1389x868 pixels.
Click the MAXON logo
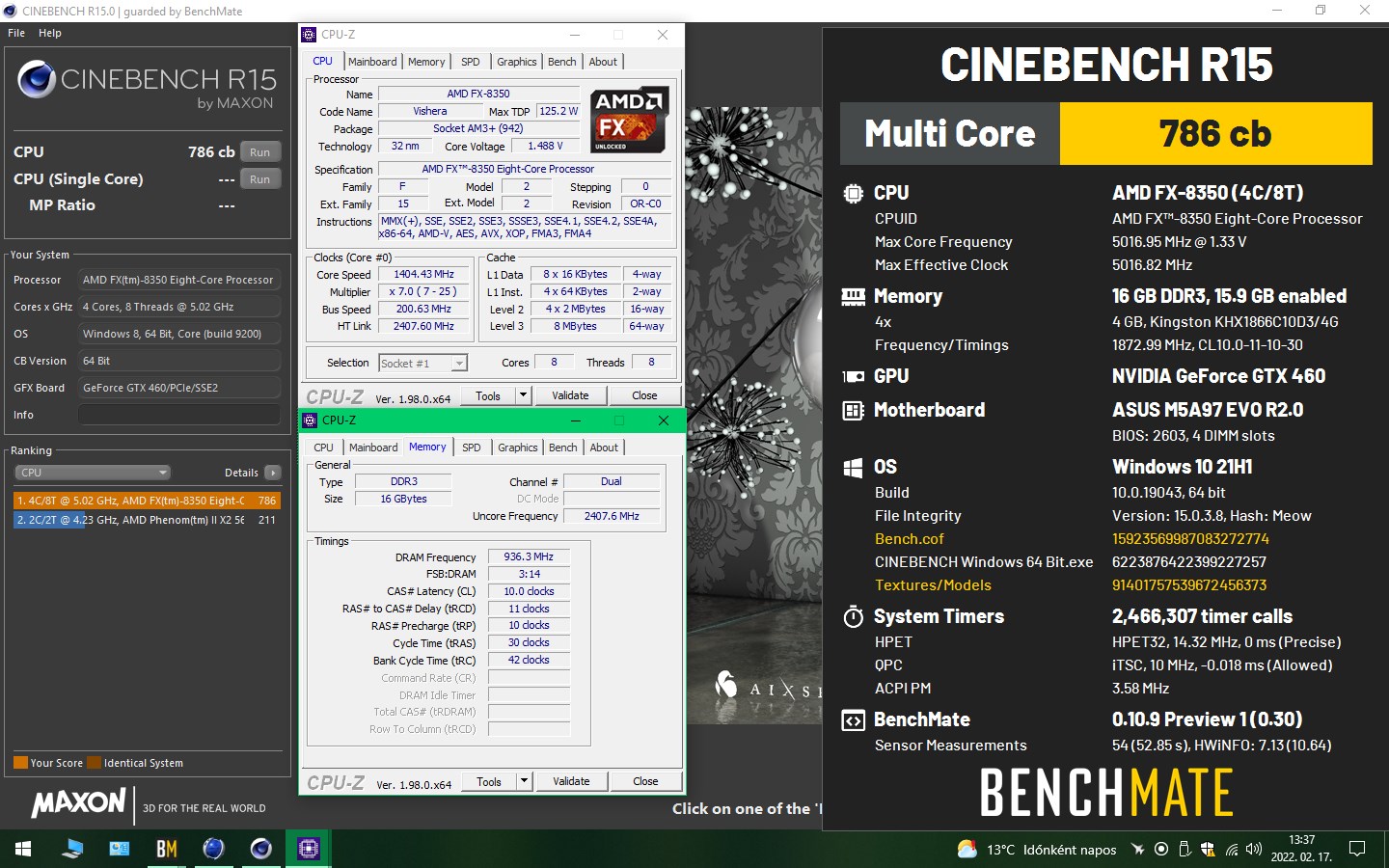point(79,802)
